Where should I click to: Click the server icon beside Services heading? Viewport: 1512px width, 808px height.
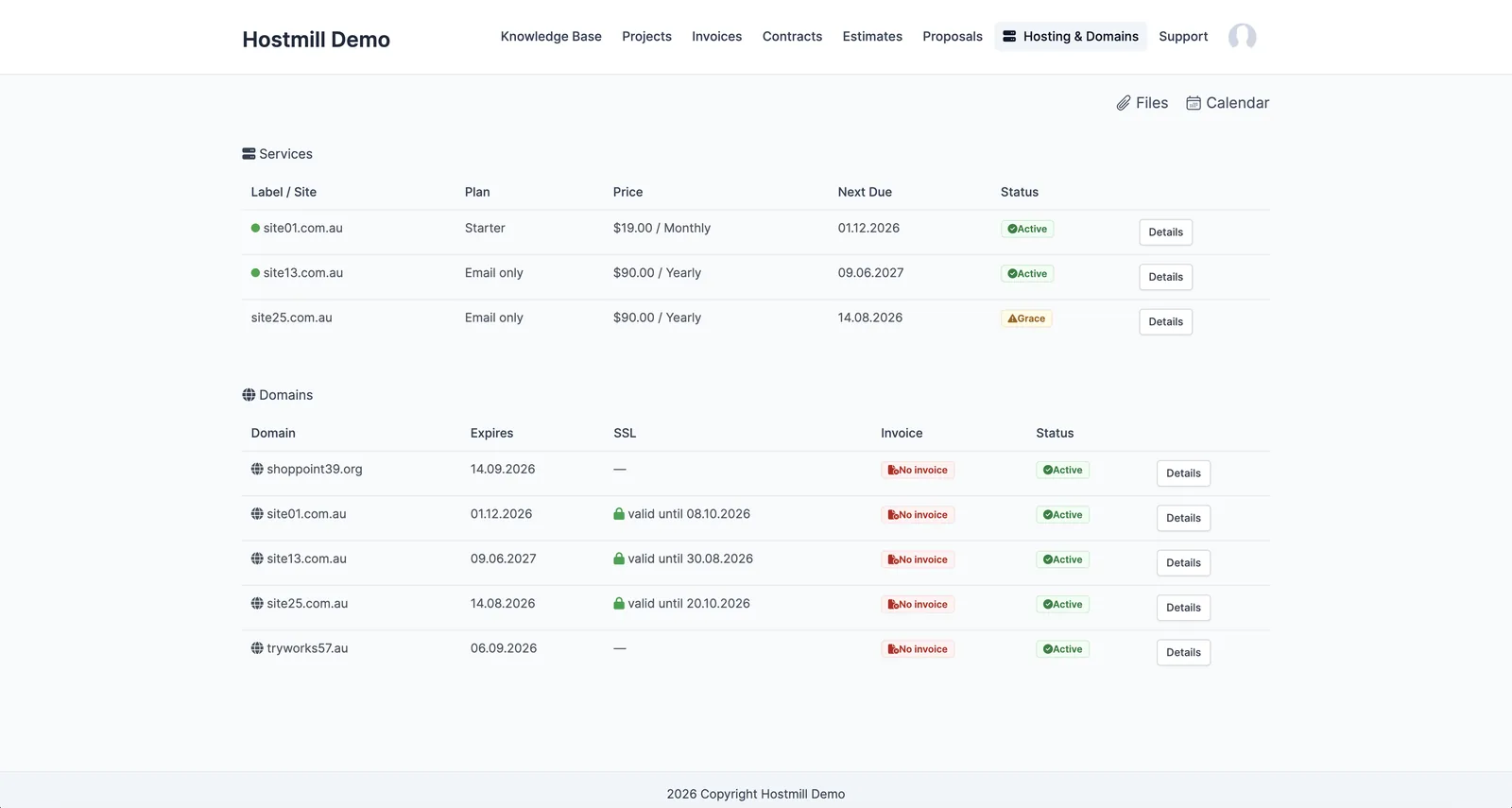pyautogui.click(x=249, y=154)
